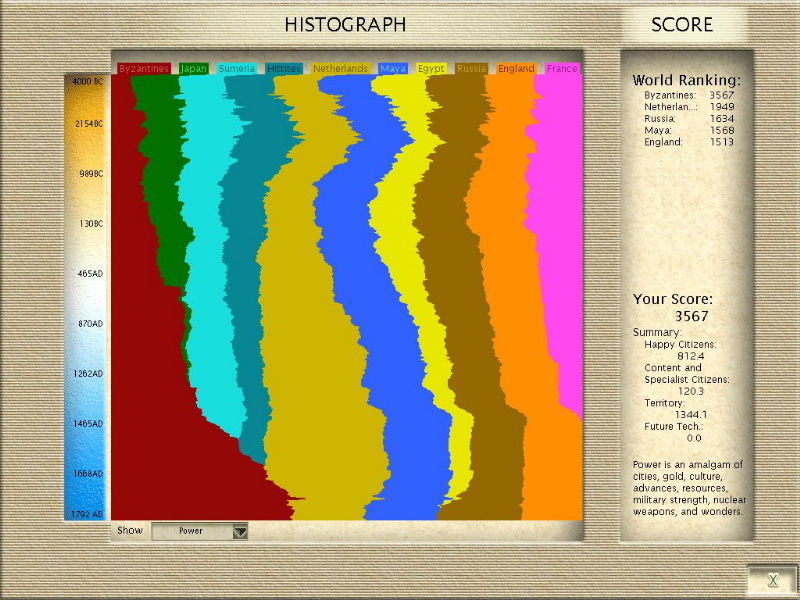Select the France legend label
The width and height of the screenshot is (800, 600).
click(562, 69)
